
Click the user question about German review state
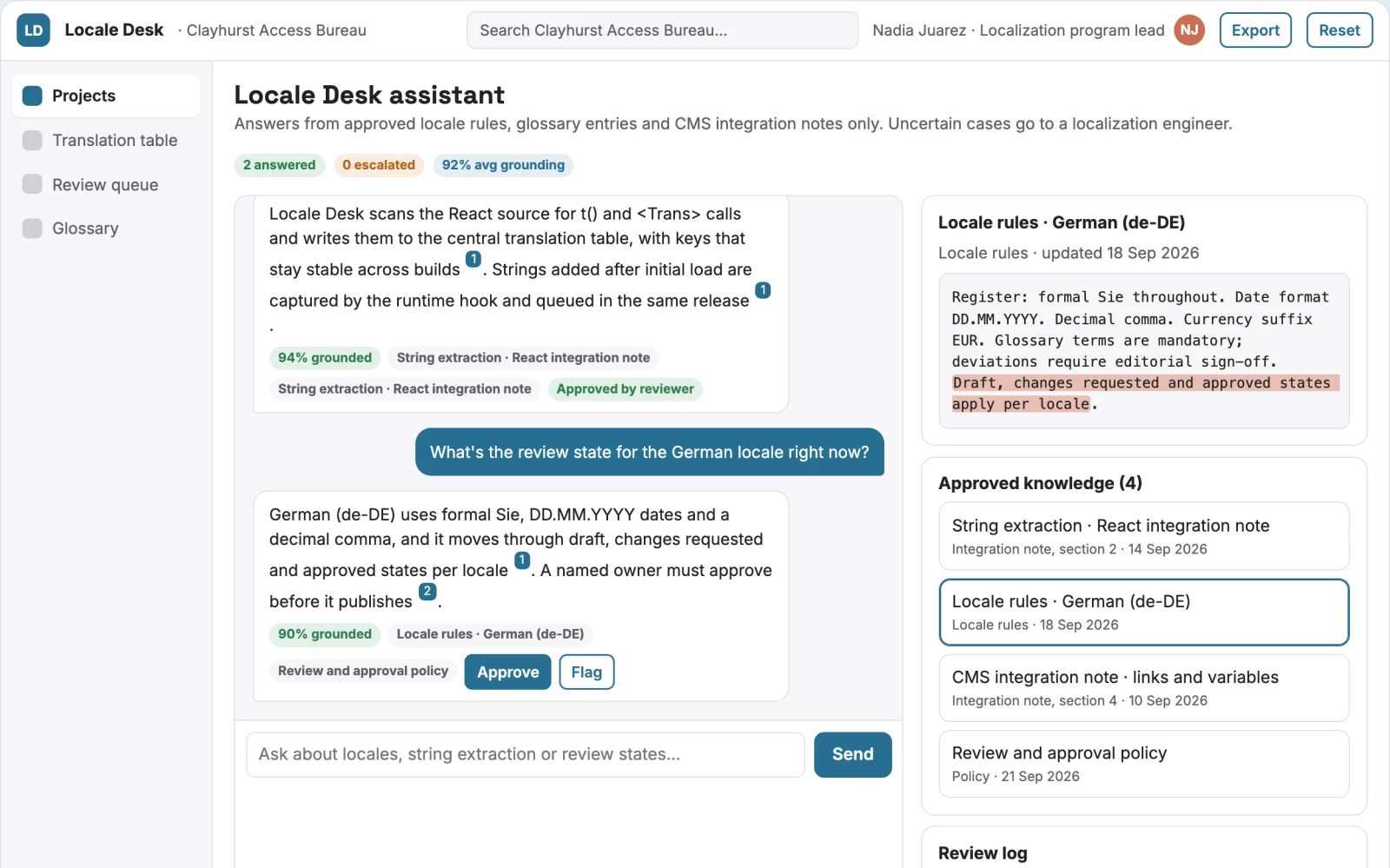click(649, 452)
